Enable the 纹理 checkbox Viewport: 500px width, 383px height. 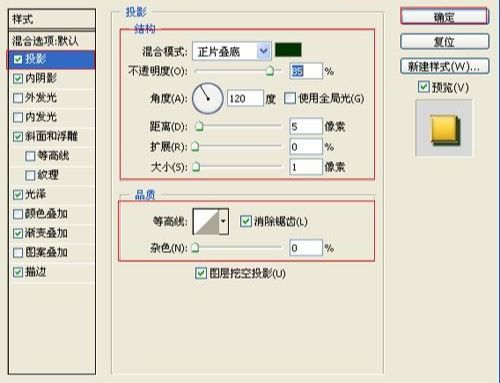tap(30, 175)
